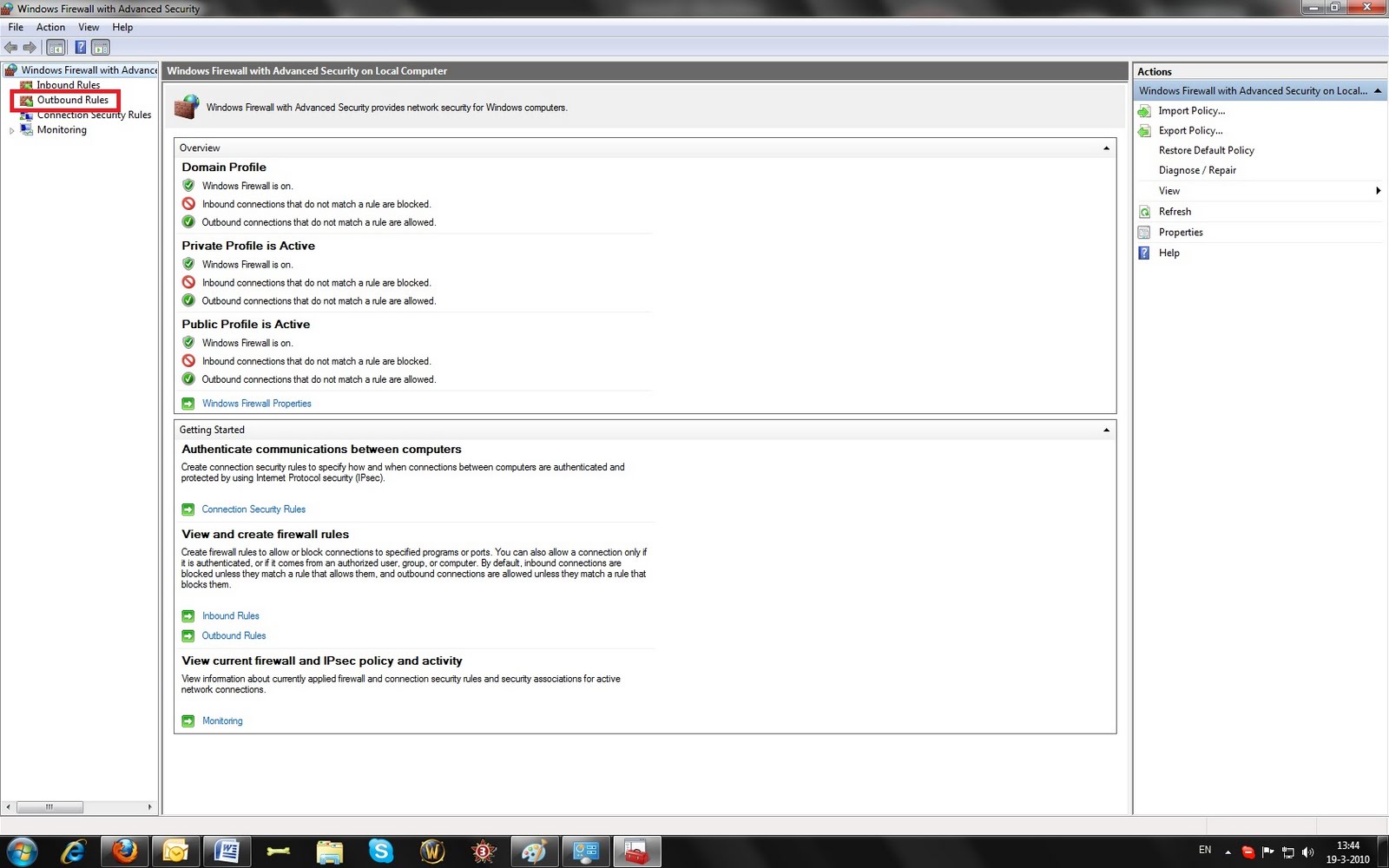Open the View menu in the menu bar

(x=89, y=27)
